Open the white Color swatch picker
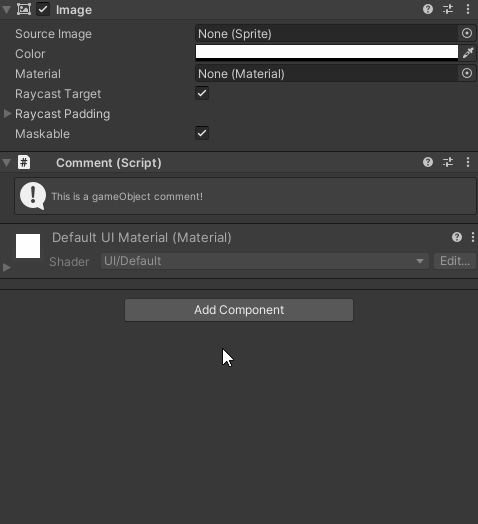The image size is (478, 524). click(327, 53)
